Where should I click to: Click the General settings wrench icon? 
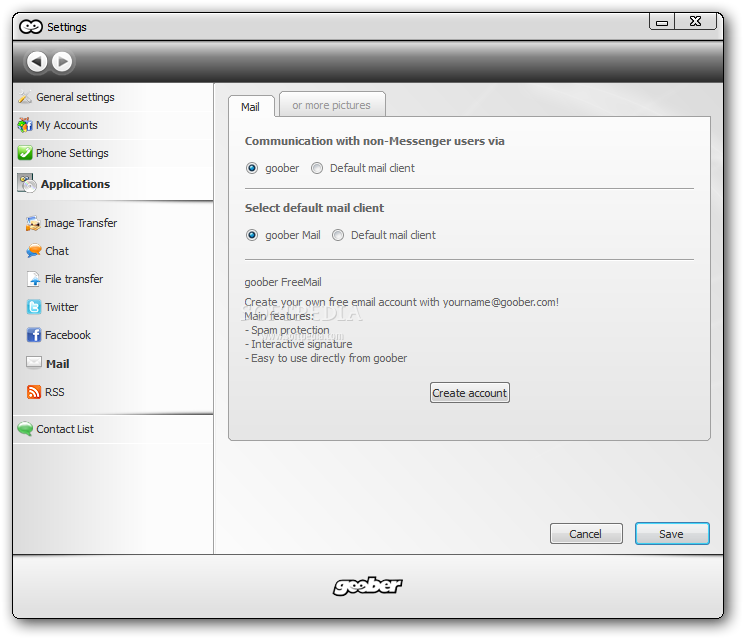(25, 97)
